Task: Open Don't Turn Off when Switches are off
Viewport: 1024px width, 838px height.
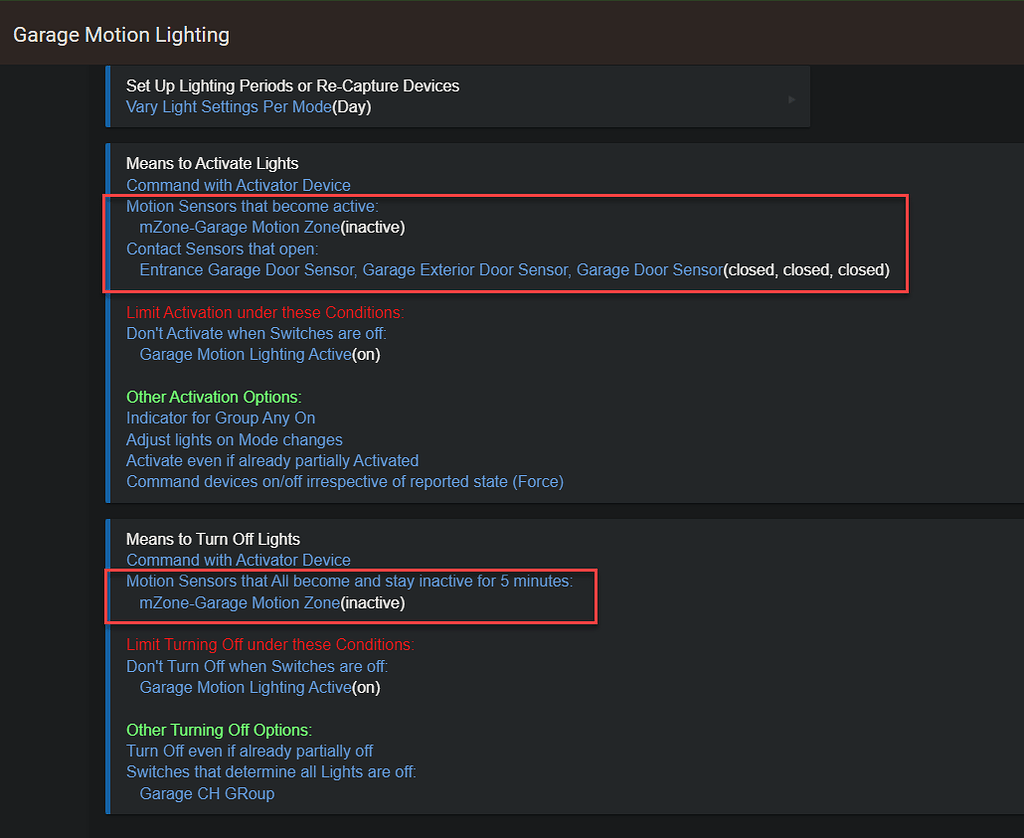Action: 257,666
